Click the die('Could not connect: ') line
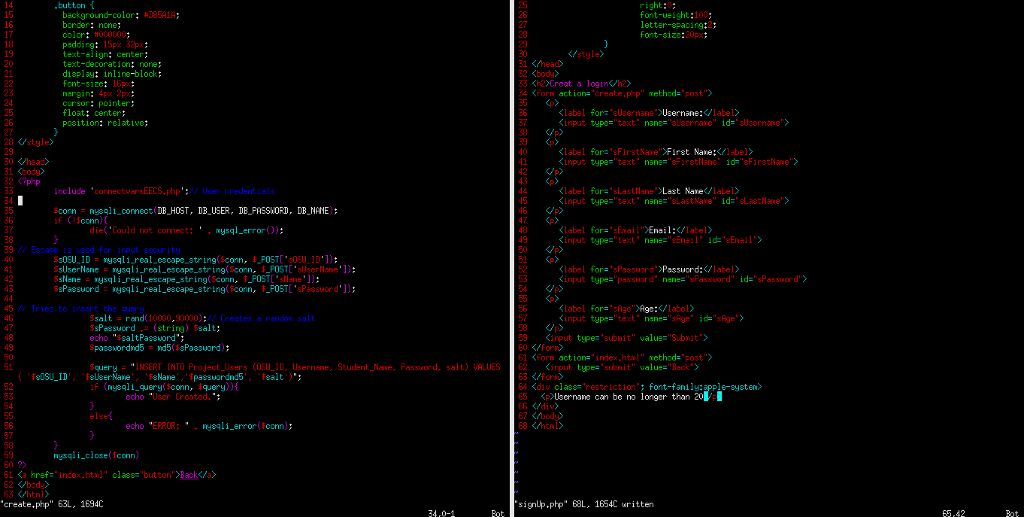This screenshot has width=1024, height=517. click(187, 230)
